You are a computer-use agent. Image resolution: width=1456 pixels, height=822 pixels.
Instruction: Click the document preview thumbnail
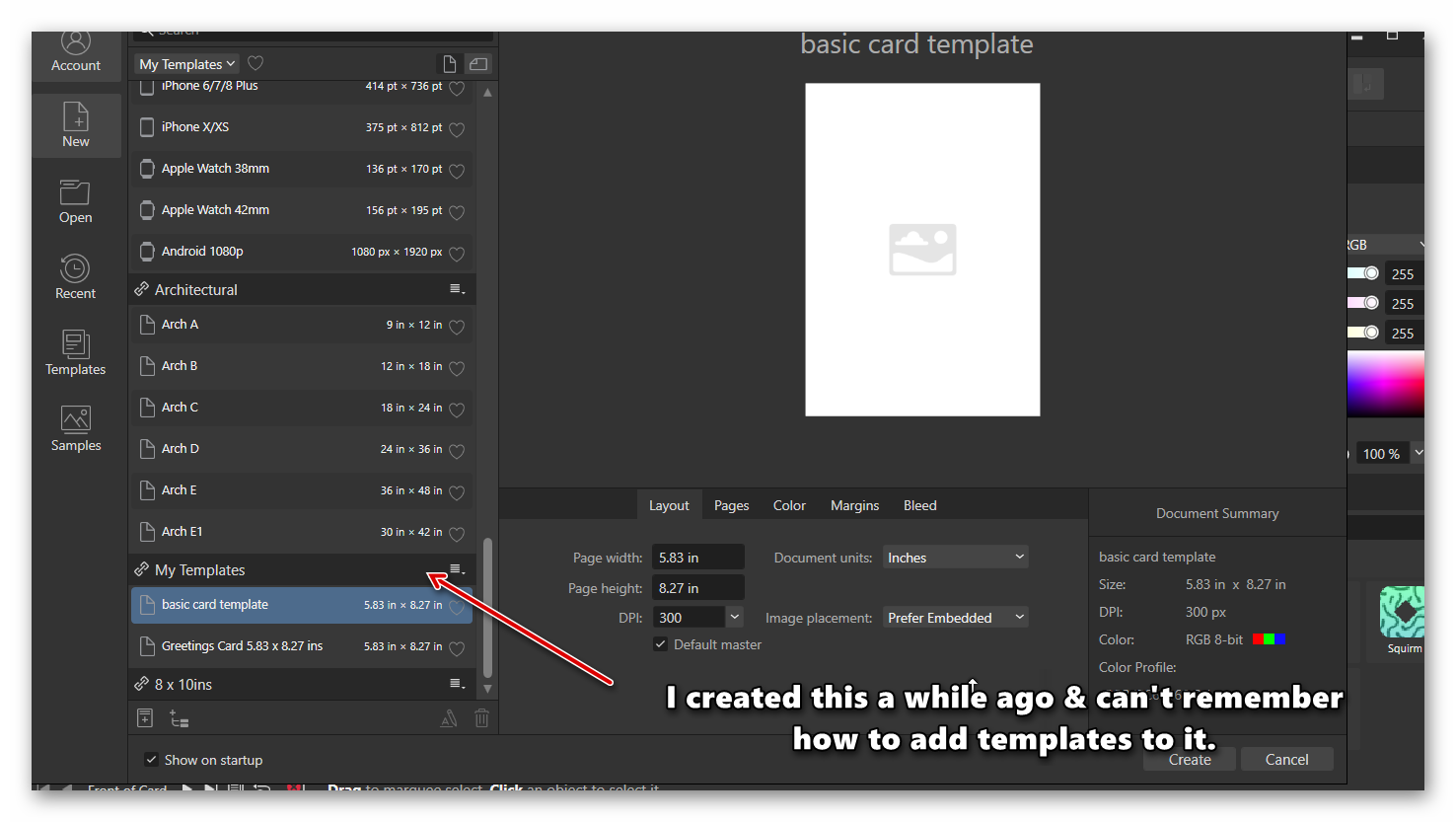(x=922, y=250)
